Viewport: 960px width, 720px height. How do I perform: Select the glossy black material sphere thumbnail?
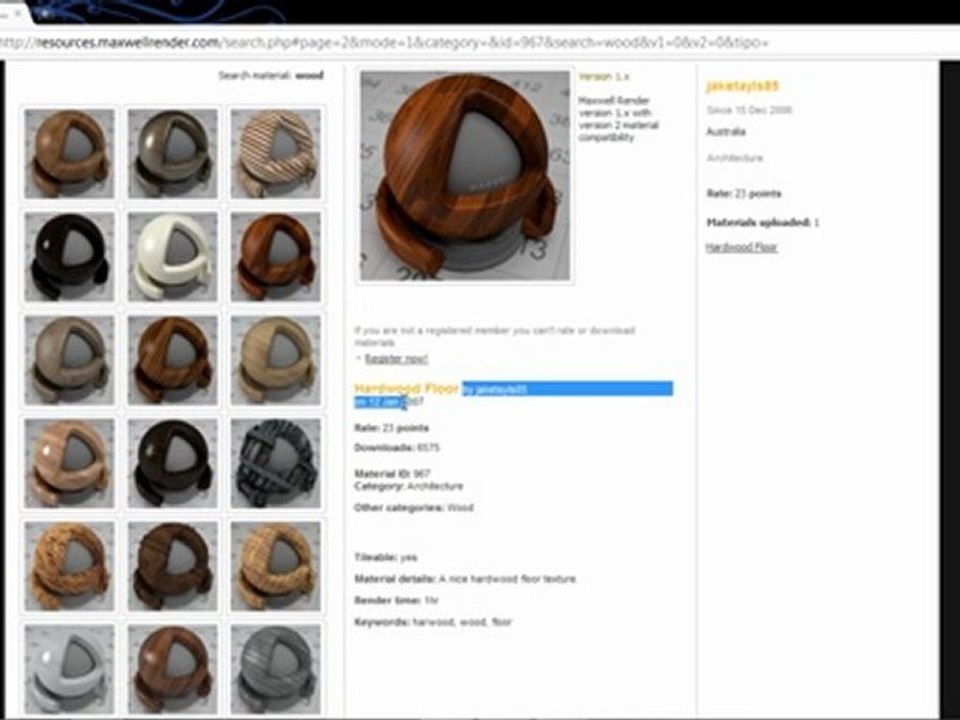(69, 257)
